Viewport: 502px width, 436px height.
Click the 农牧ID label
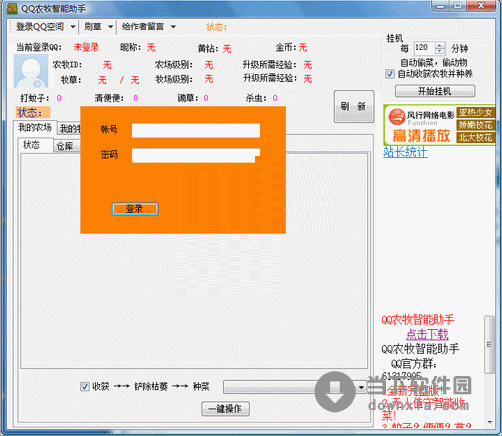67,64
